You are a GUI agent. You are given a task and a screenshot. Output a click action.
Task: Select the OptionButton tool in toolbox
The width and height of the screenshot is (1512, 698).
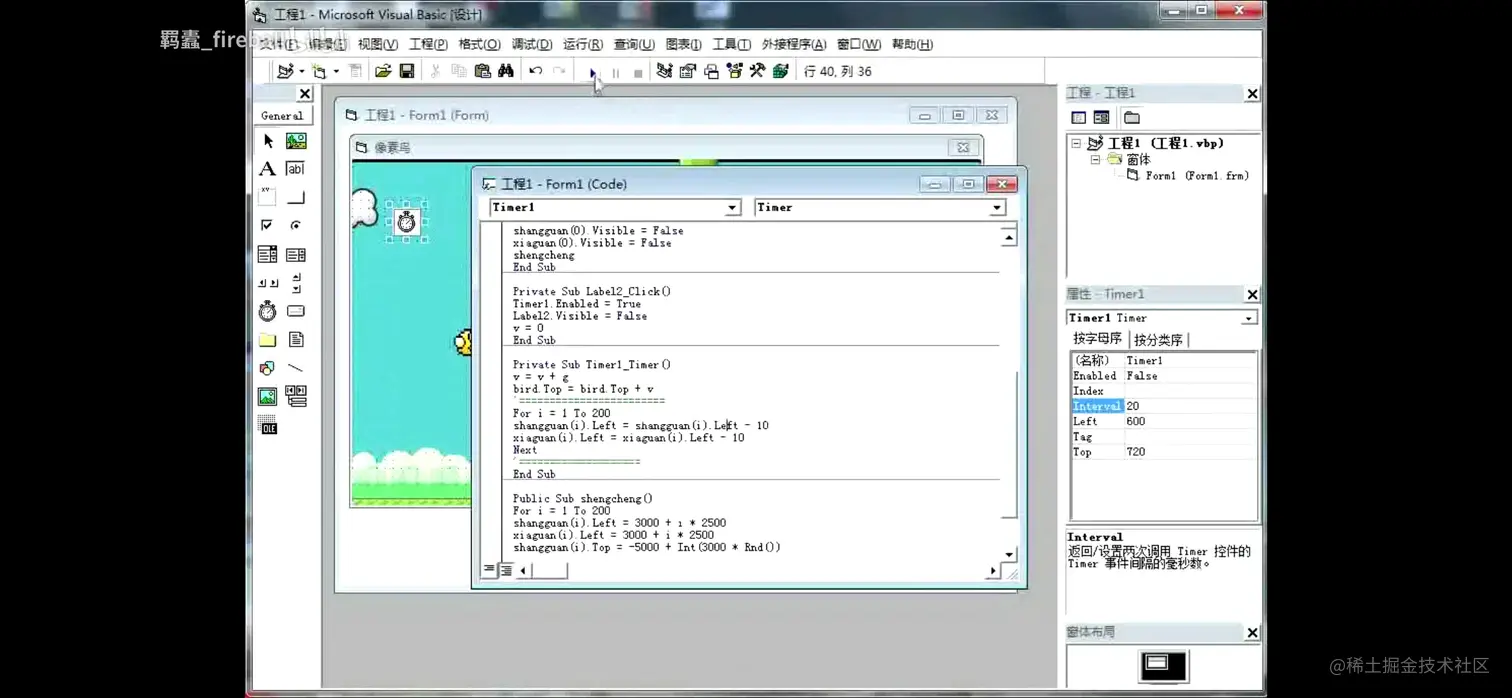click(296, 226)
